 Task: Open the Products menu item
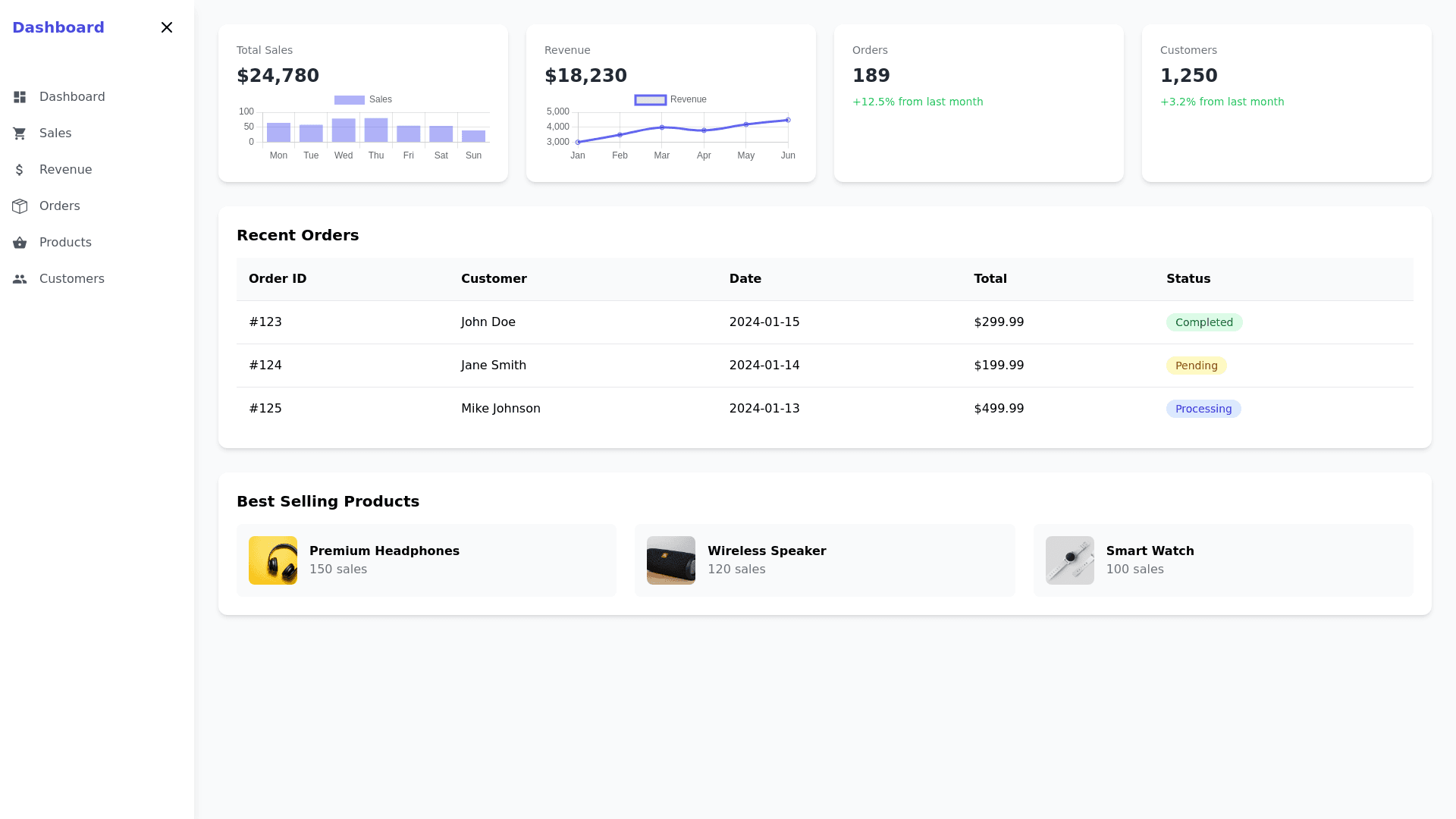[x=65, y=243]
